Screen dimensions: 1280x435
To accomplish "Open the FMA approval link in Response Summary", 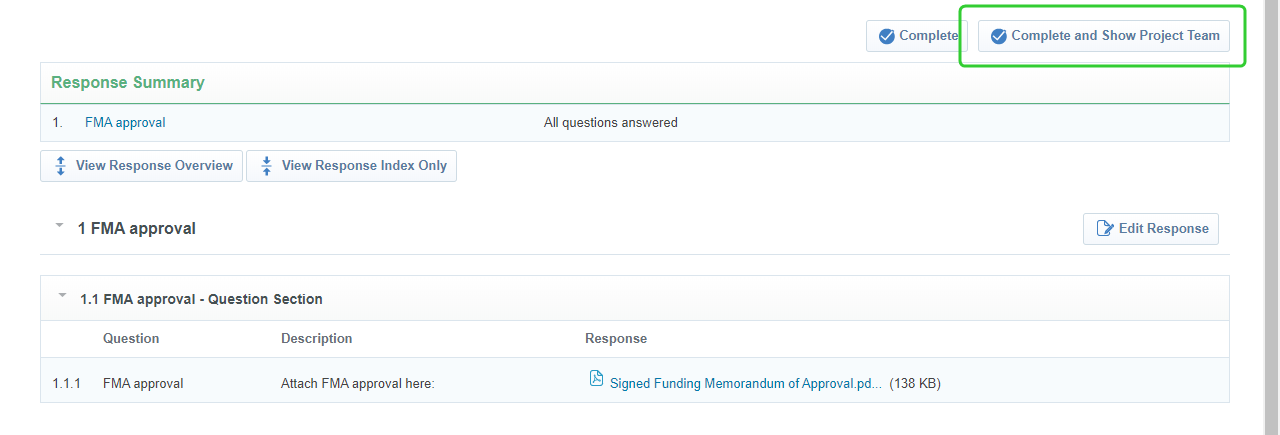I will (x=125, y=123).
